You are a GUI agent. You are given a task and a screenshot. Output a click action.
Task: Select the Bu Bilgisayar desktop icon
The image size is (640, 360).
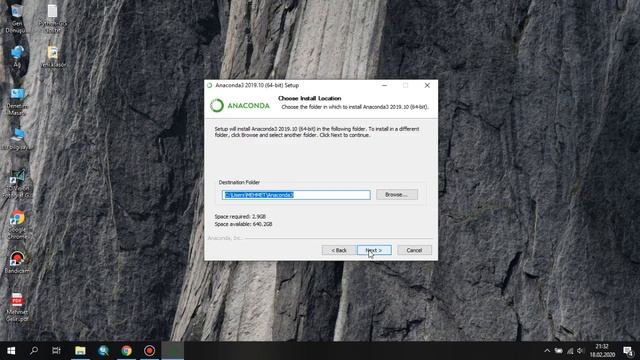point(17,140)
